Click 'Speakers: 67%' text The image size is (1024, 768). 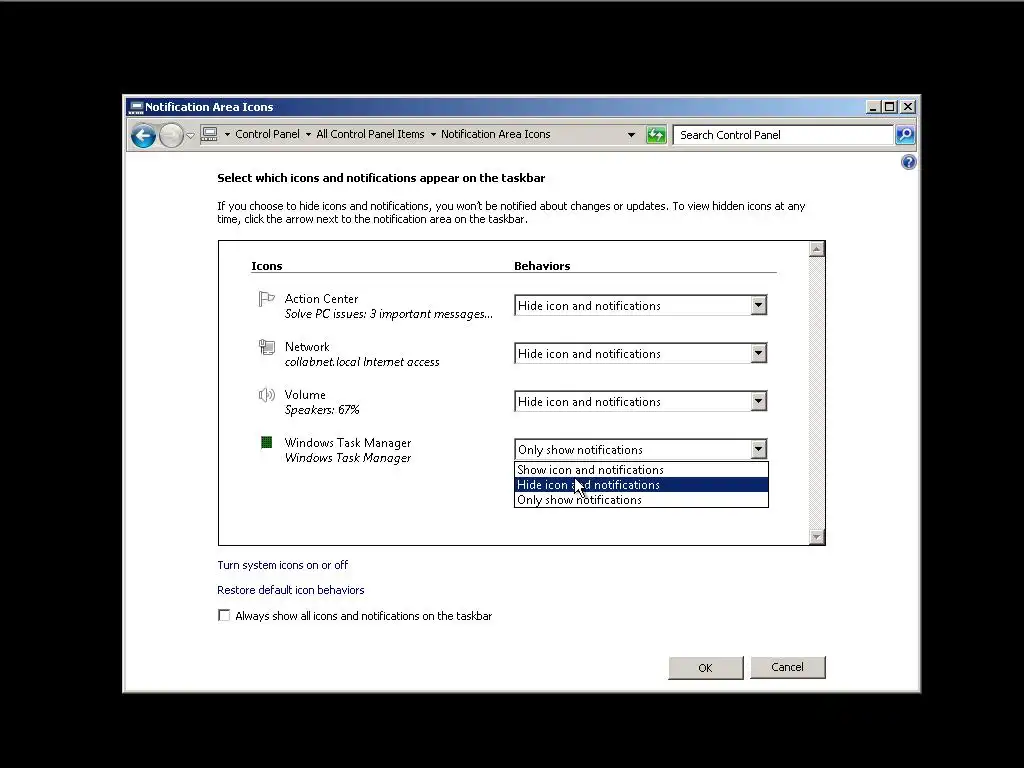point(322,410)
